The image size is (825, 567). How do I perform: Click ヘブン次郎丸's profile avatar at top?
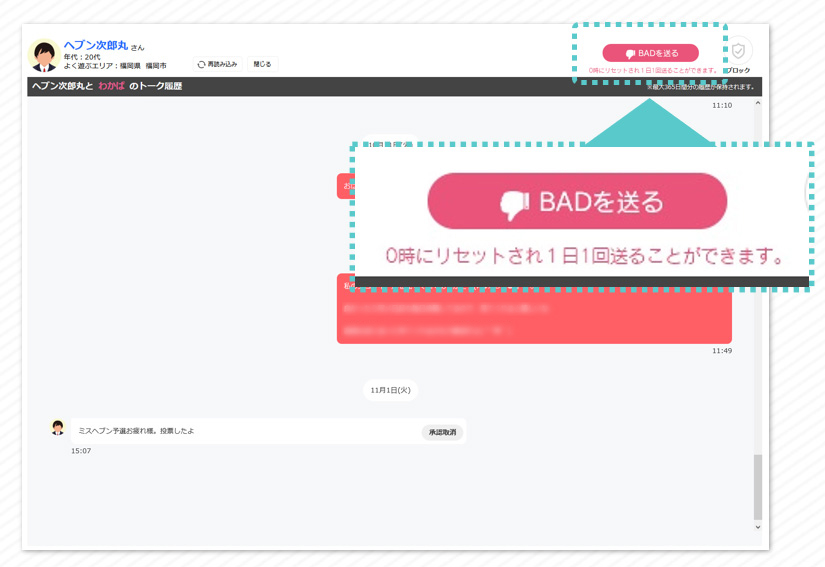[44, 55]
